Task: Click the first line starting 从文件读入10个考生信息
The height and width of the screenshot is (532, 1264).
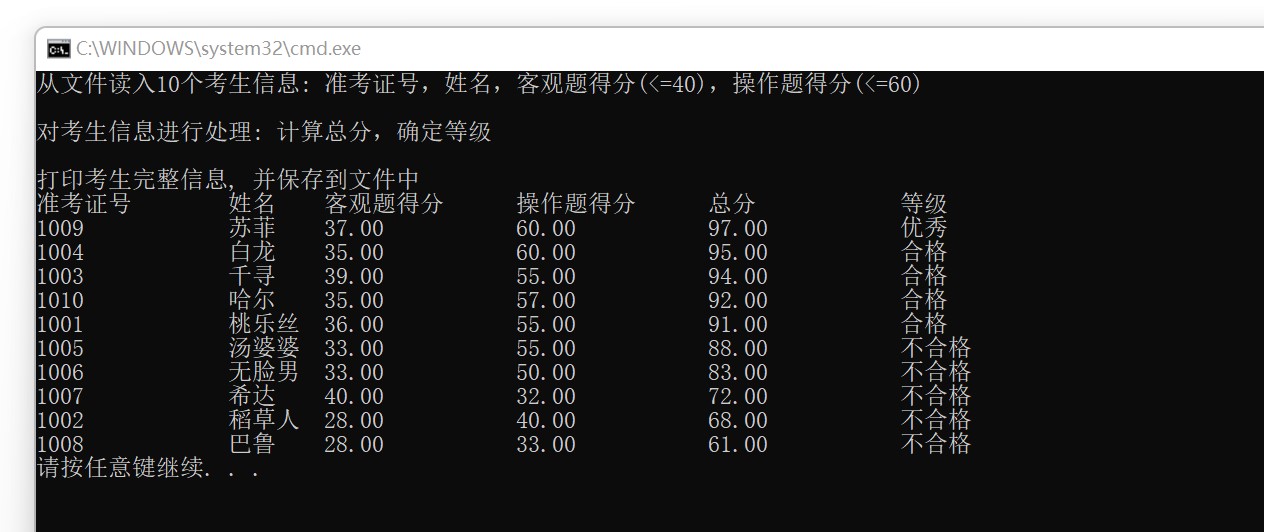Action: (x=480, y=84)
